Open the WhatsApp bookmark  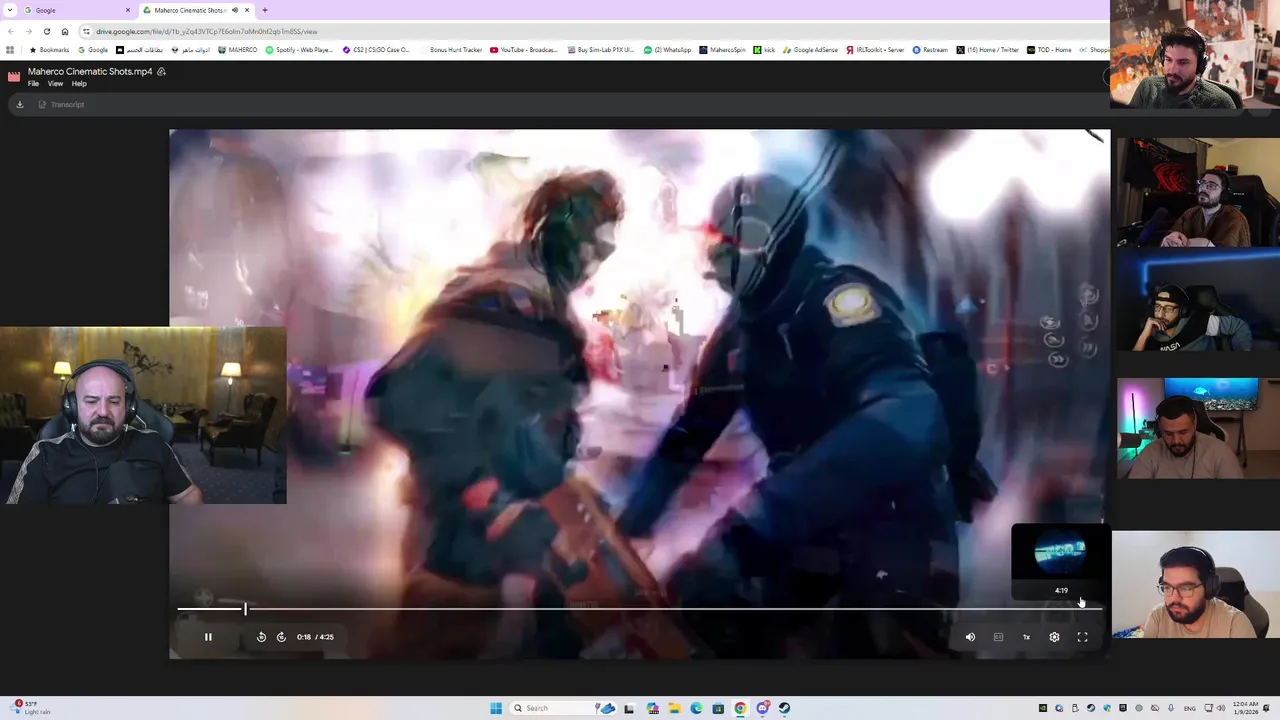tap(667, 50)
